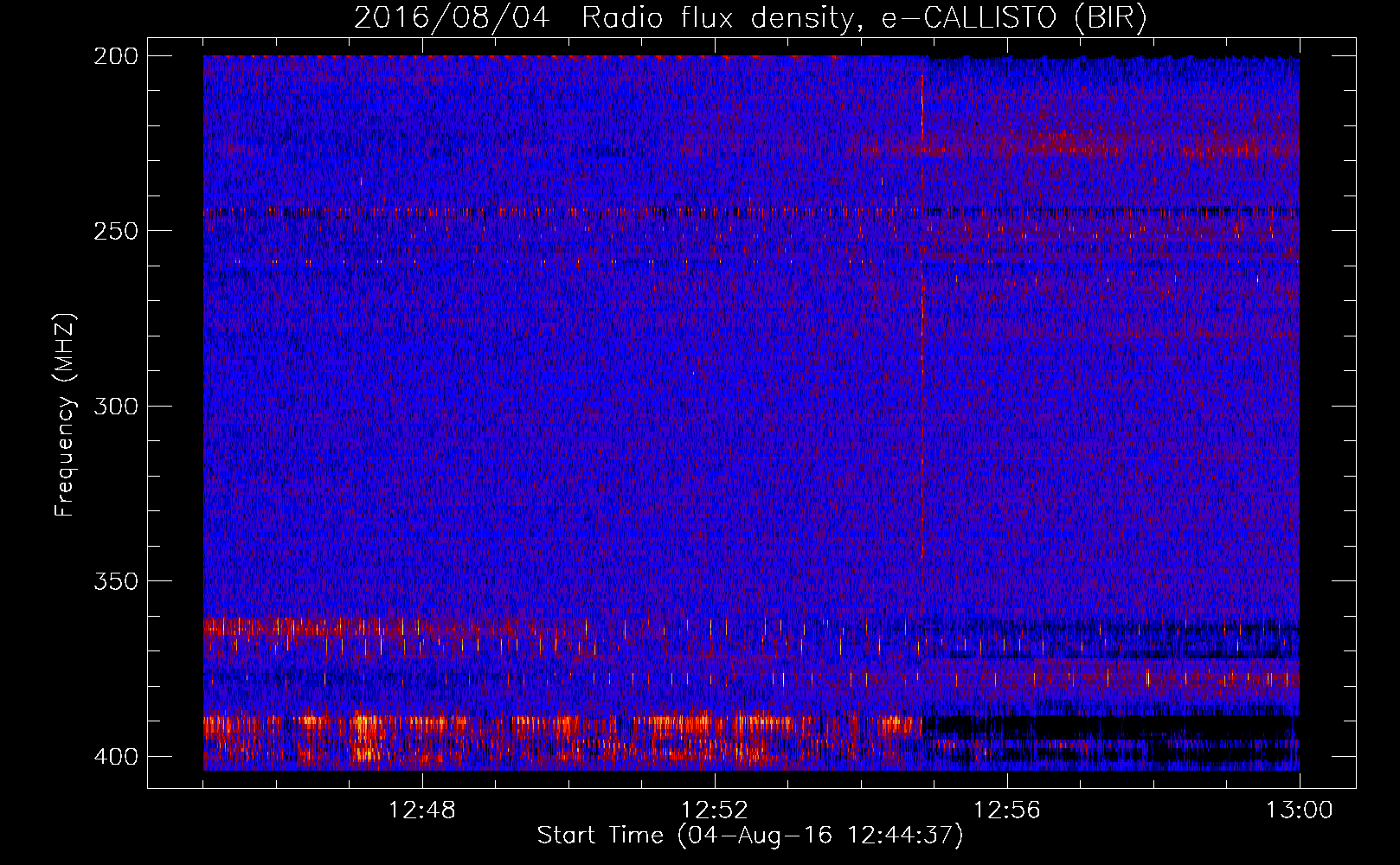Click the "Start Time (04-Aug-16 12:44:37)" axis label

[x=750, y=836]
